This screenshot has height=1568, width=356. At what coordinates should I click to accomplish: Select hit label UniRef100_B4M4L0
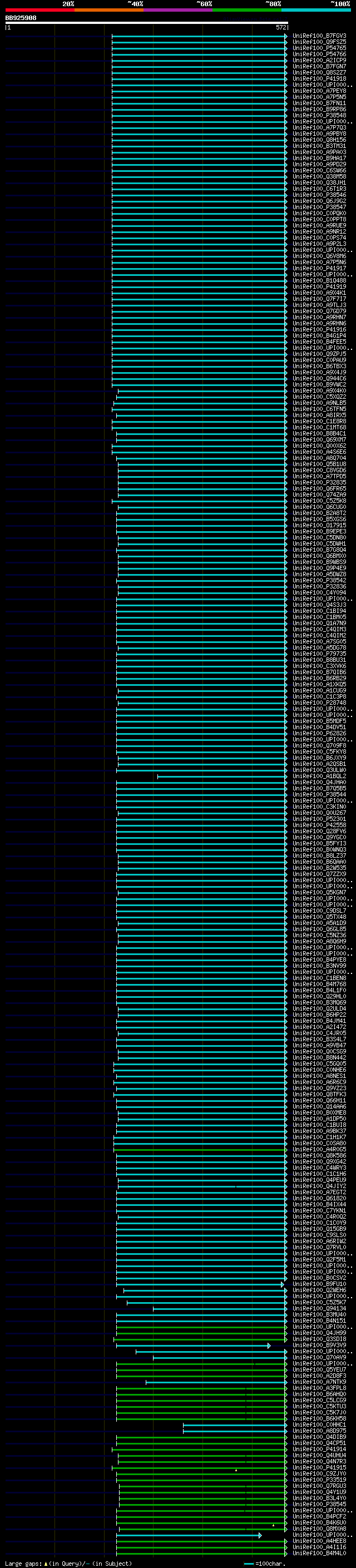(319, 1554)
